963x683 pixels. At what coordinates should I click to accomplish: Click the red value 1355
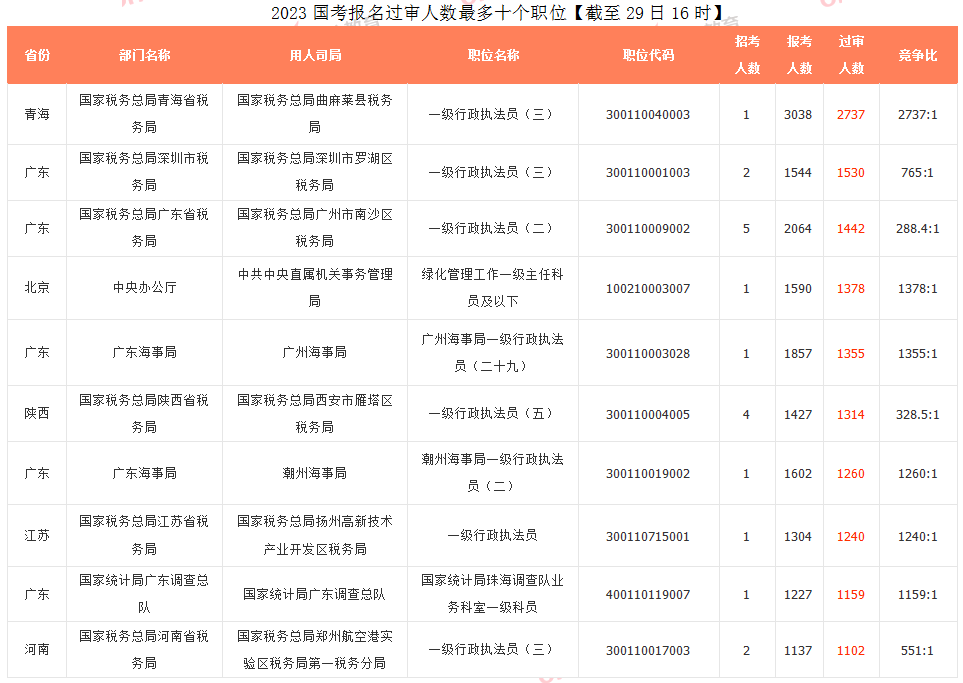[x=851, y=354]
